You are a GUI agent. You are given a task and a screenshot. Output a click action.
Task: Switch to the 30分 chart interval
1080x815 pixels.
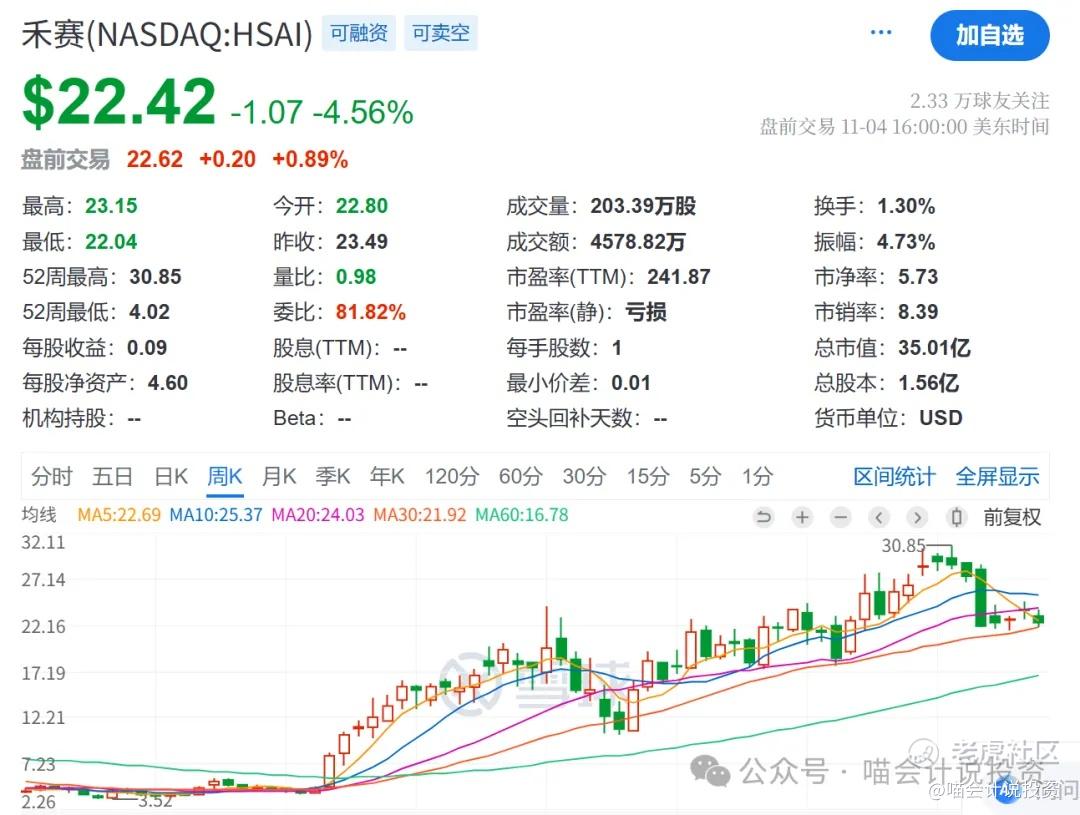584,476
